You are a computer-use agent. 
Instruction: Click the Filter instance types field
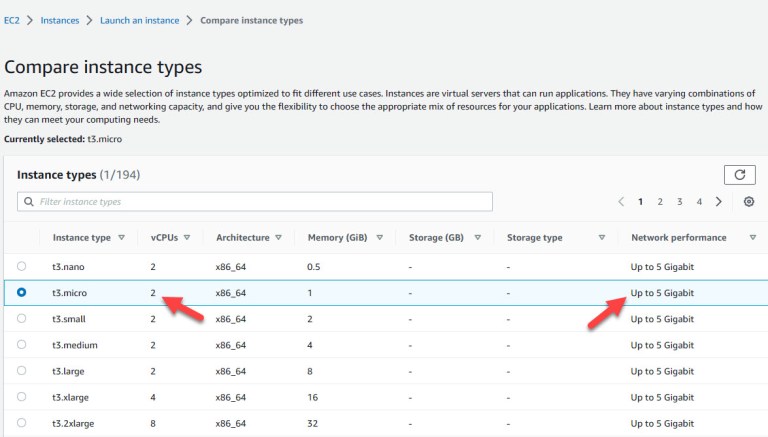tap(255, 201)
